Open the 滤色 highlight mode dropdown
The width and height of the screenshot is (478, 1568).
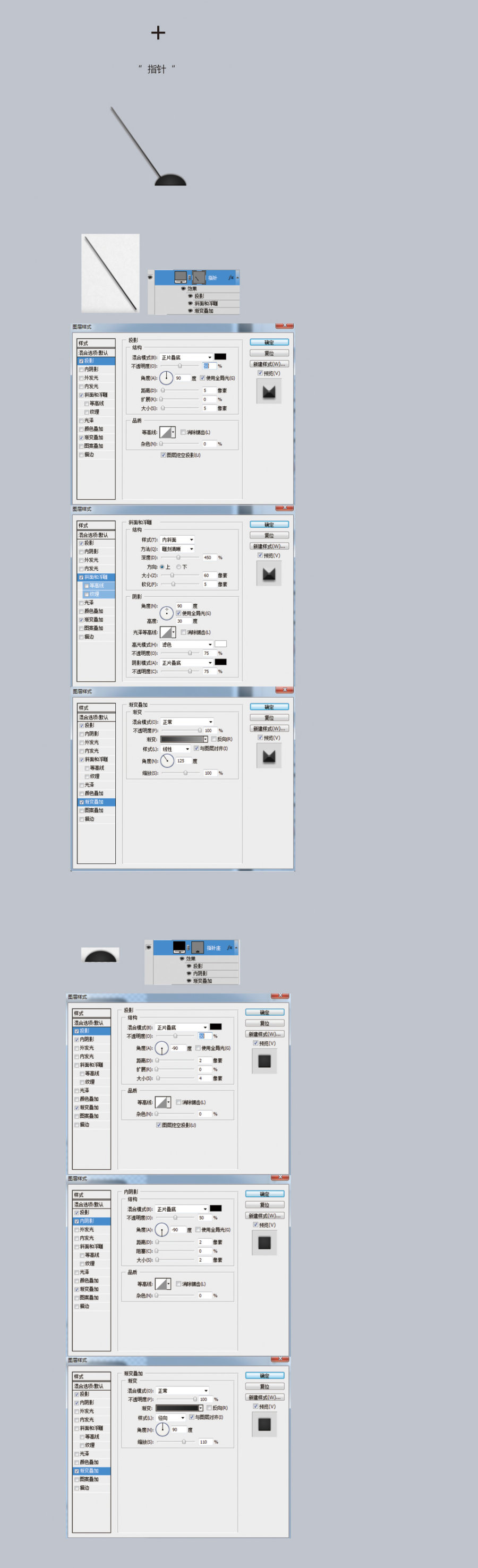[187, 644]
